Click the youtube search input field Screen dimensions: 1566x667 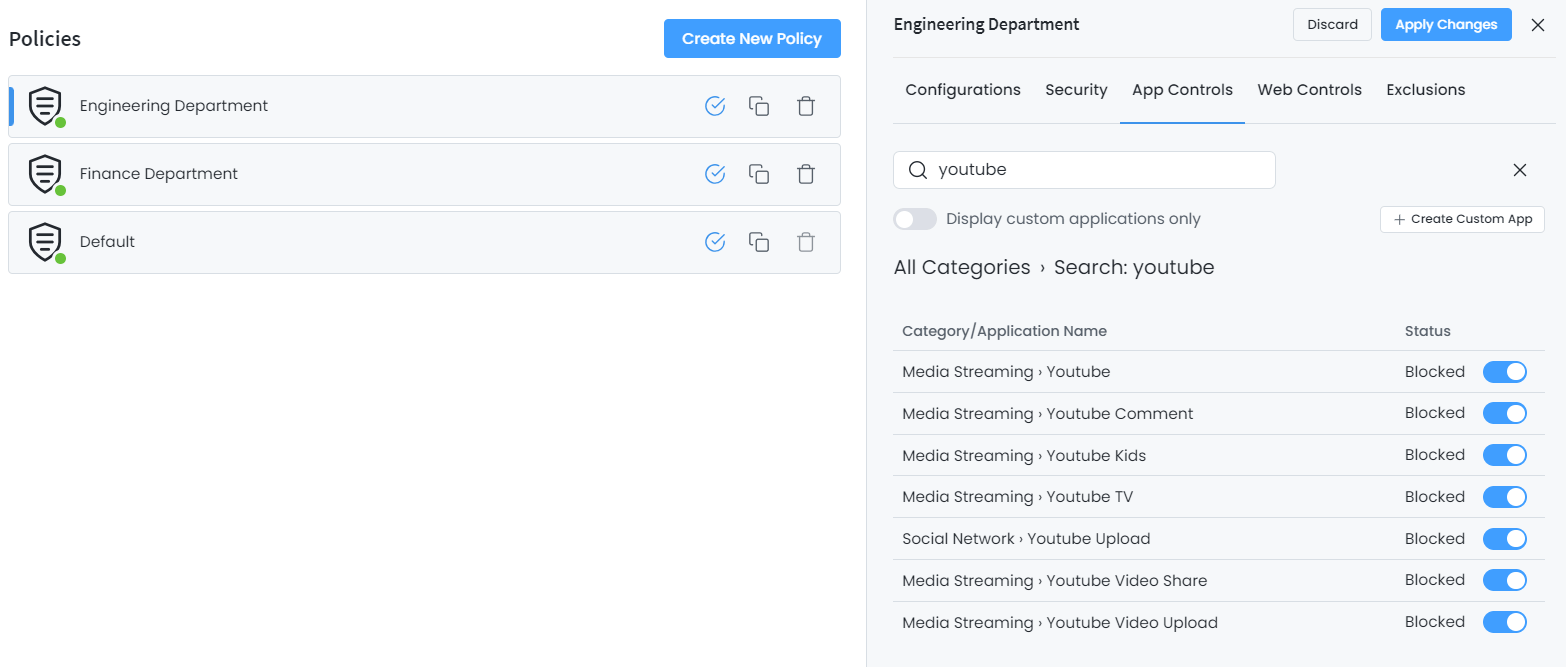tap(1100, 170)
